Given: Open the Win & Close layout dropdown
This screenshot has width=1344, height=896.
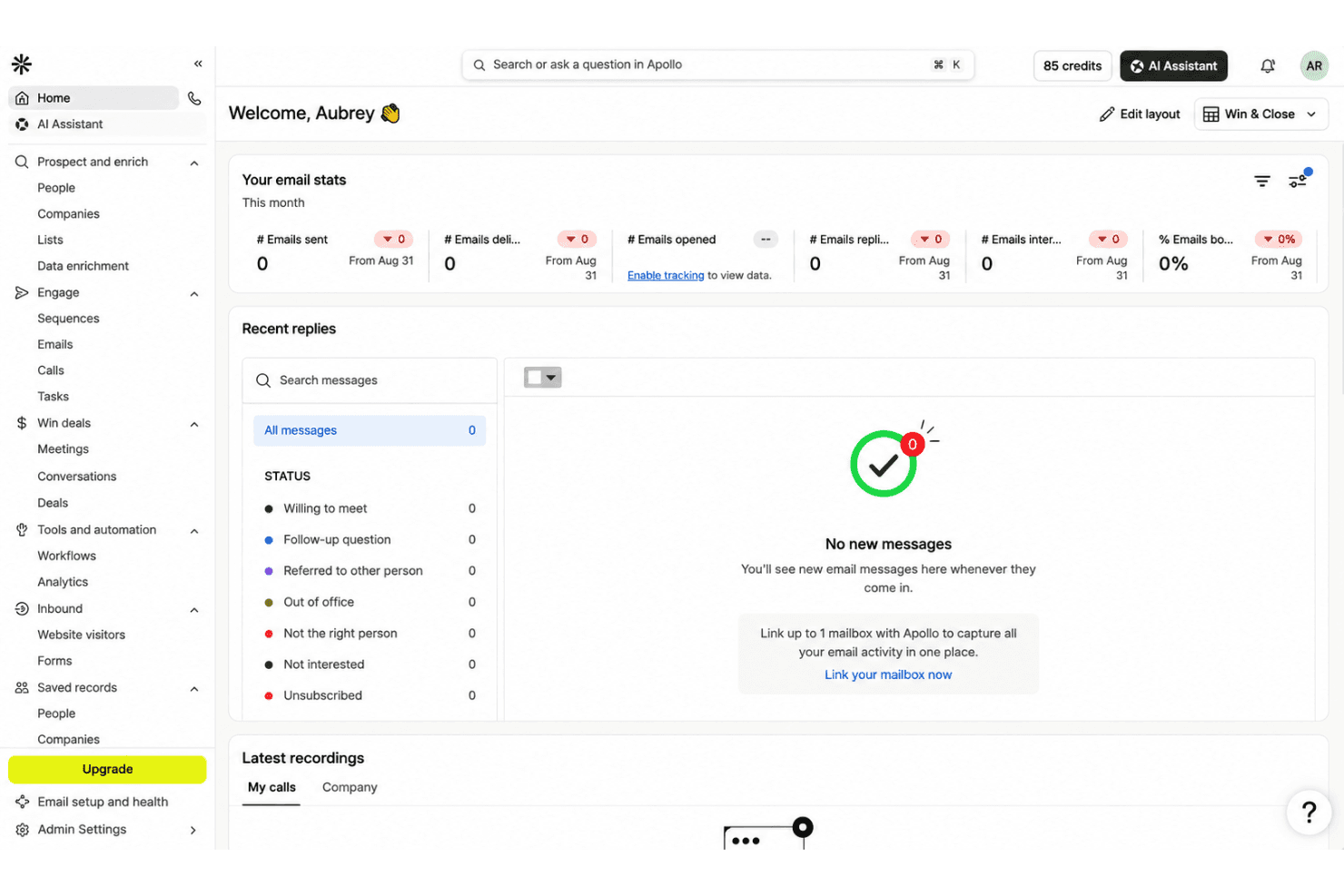Looking at the screenshot, I should 1260,113.
